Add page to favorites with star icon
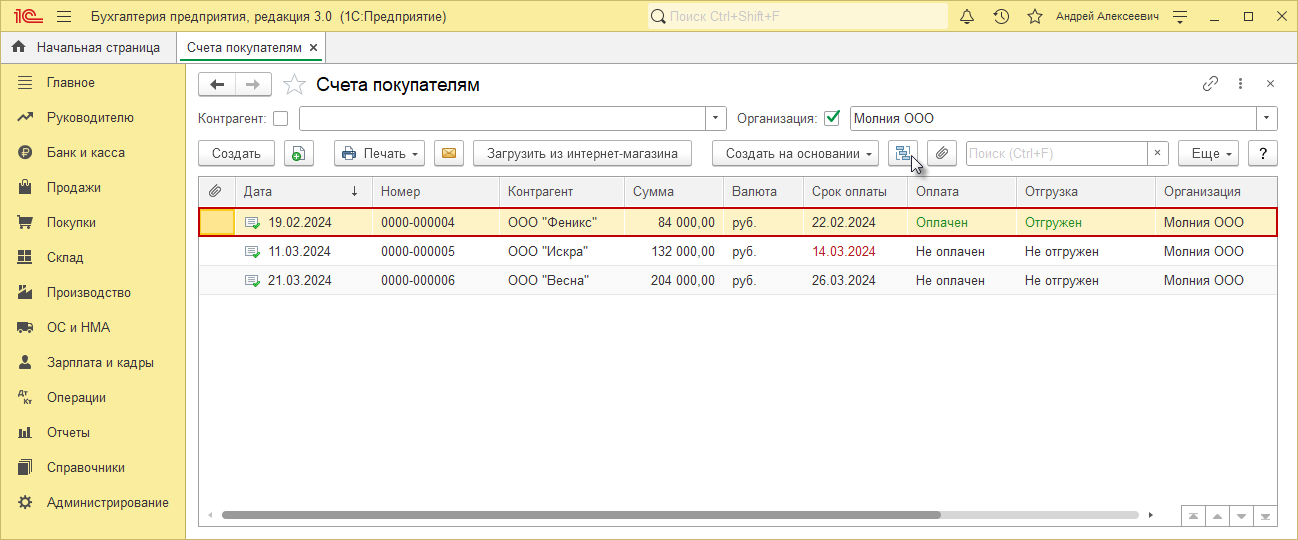 [x=293, y=85]
